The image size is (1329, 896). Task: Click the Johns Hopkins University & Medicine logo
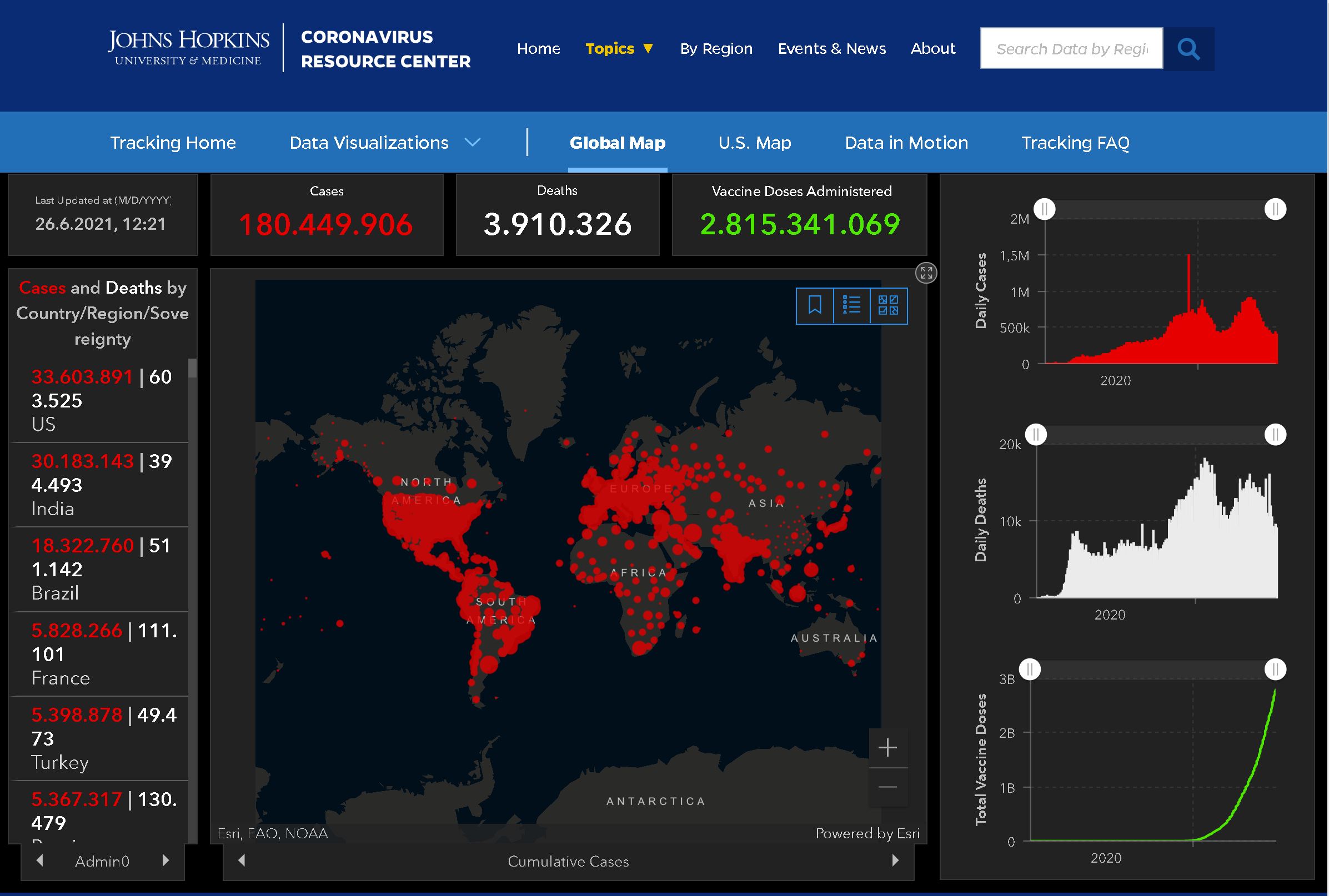(188, 47)
